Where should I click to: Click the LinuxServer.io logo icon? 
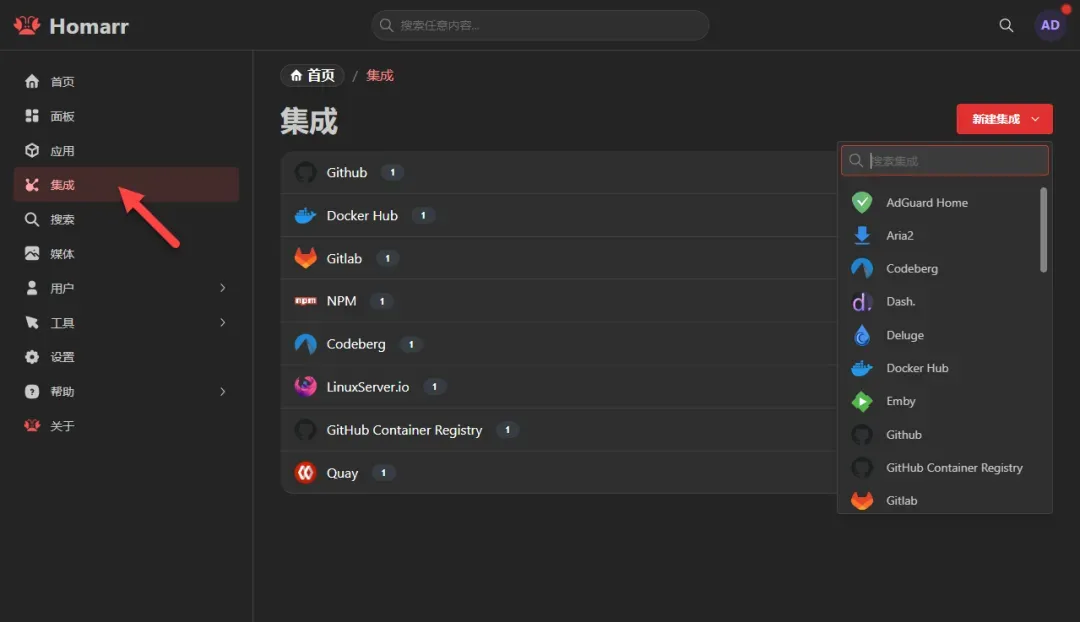coord(305,386)
